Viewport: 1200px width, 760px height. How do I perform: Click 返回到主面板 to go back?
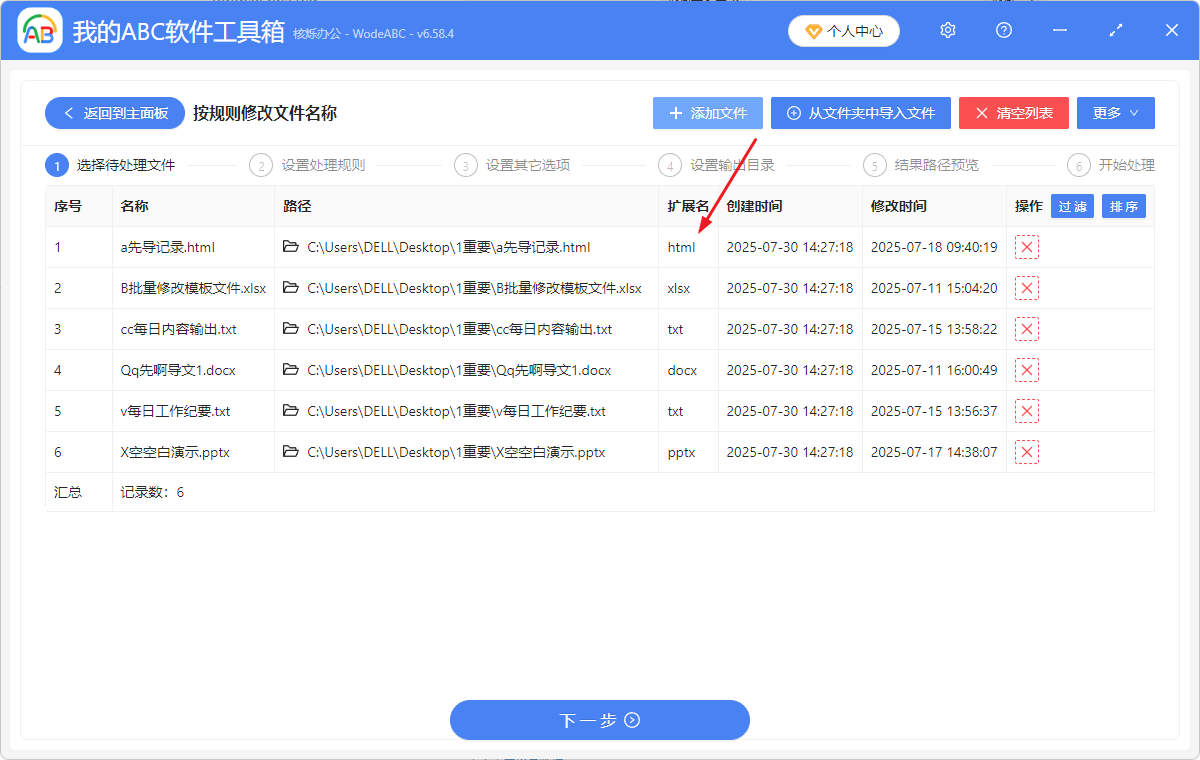point(114,113)
